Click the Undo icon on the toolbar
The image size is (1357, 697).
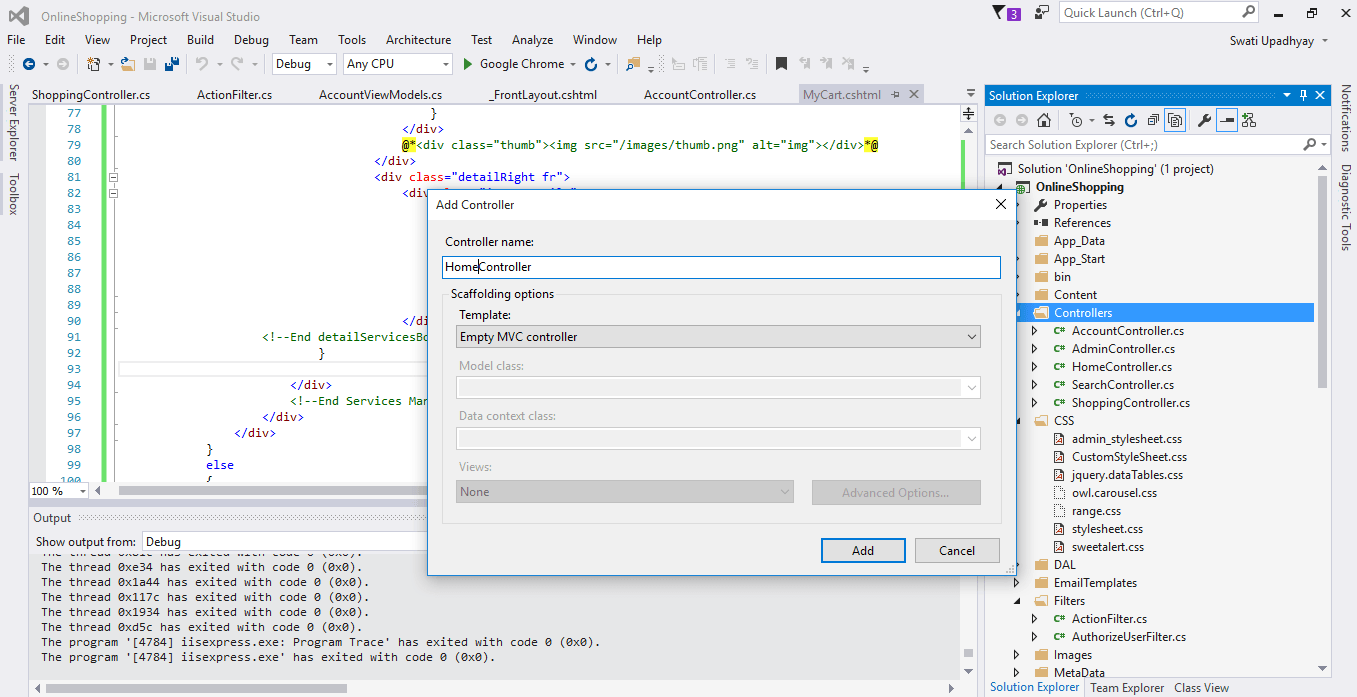coord(201,63)
